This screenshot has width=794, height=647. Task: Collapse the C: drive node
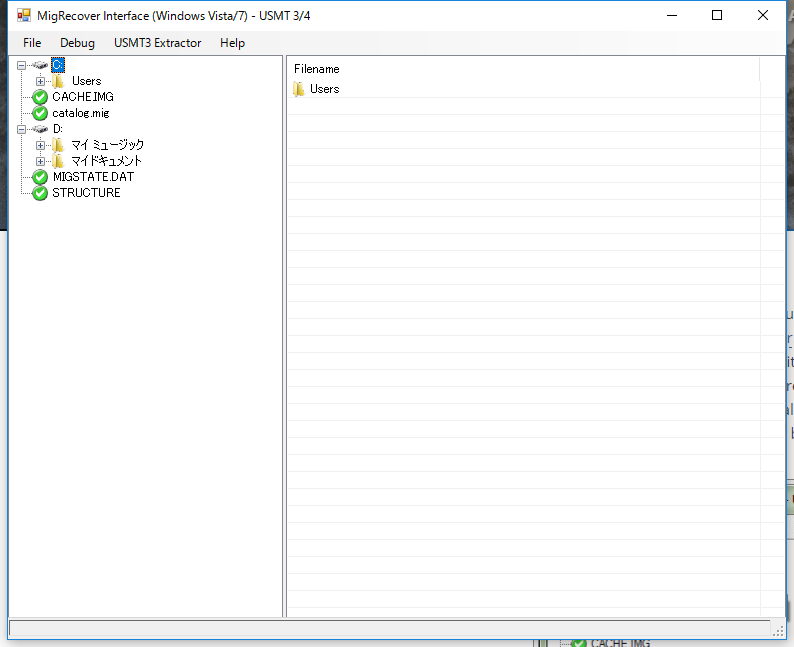(21, 65)
